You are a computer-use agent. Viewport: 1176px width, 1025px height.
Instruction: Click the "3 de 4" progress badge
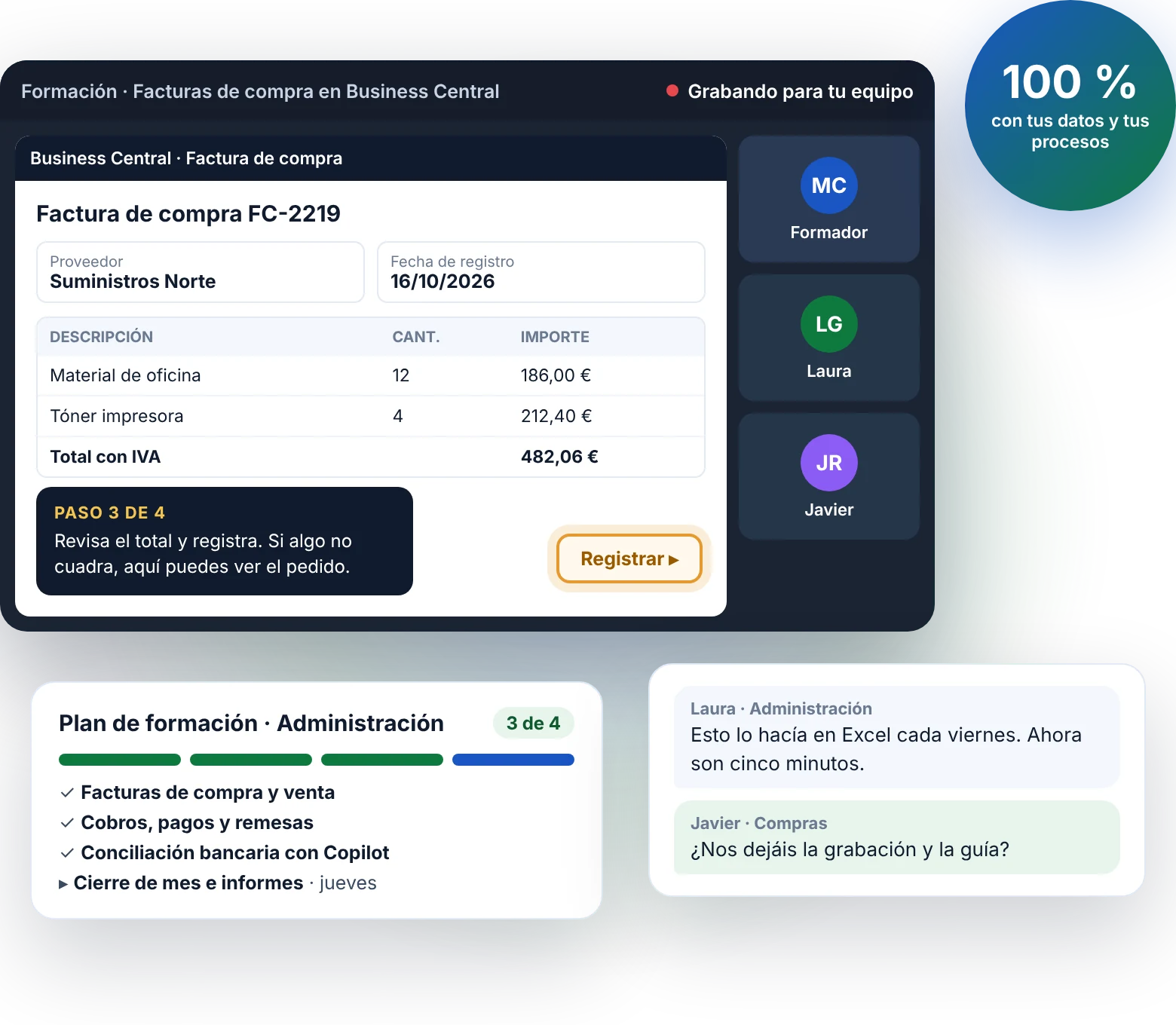(x=534, y=724)
